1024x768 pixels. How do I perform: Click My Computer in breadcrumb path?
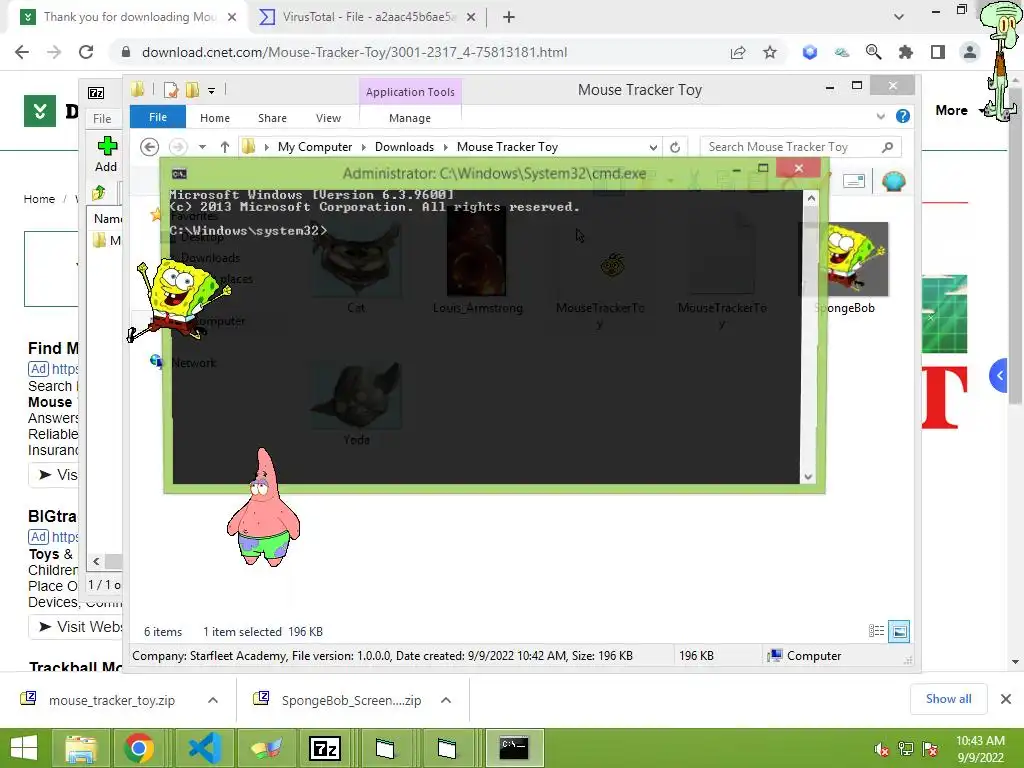(x=315, y=147)
